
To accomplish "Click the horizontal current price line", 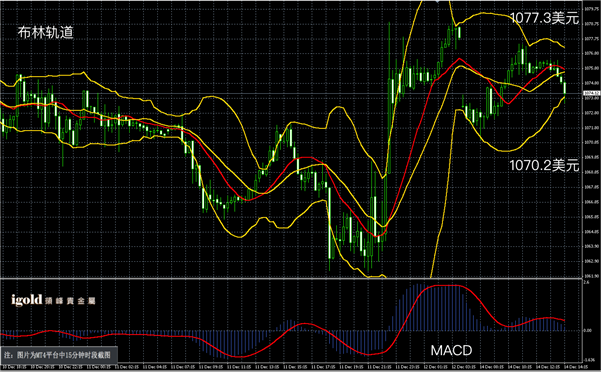I will tap(291, 93).
